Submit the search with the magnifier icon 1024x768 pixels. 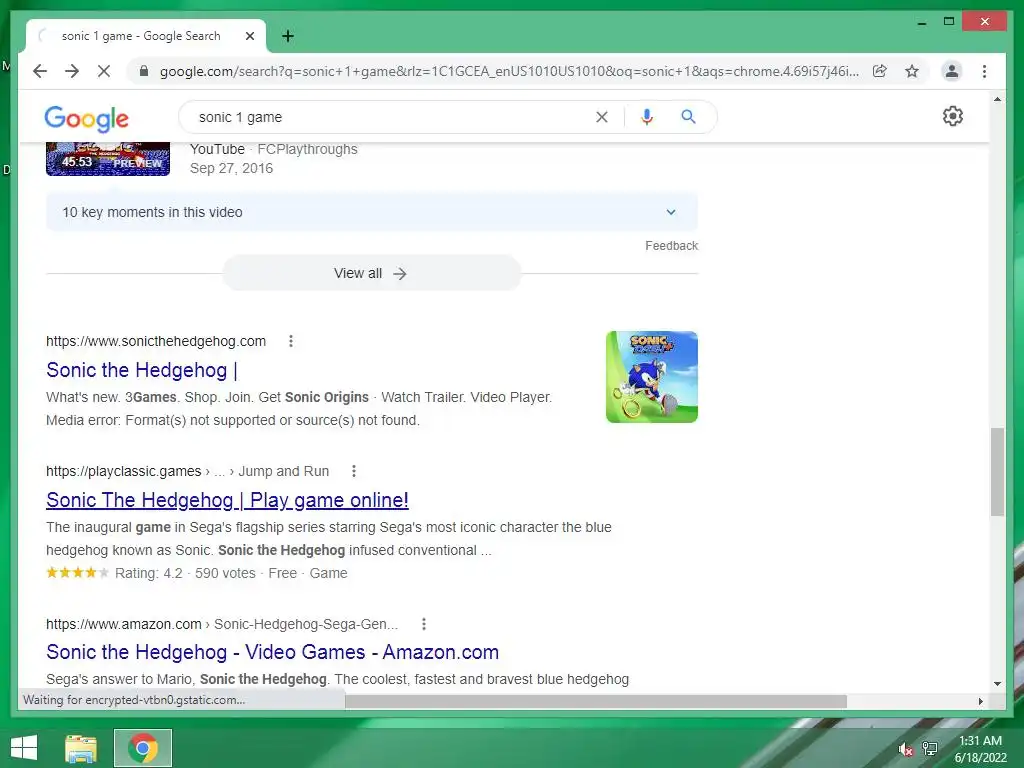pos(688,117)
